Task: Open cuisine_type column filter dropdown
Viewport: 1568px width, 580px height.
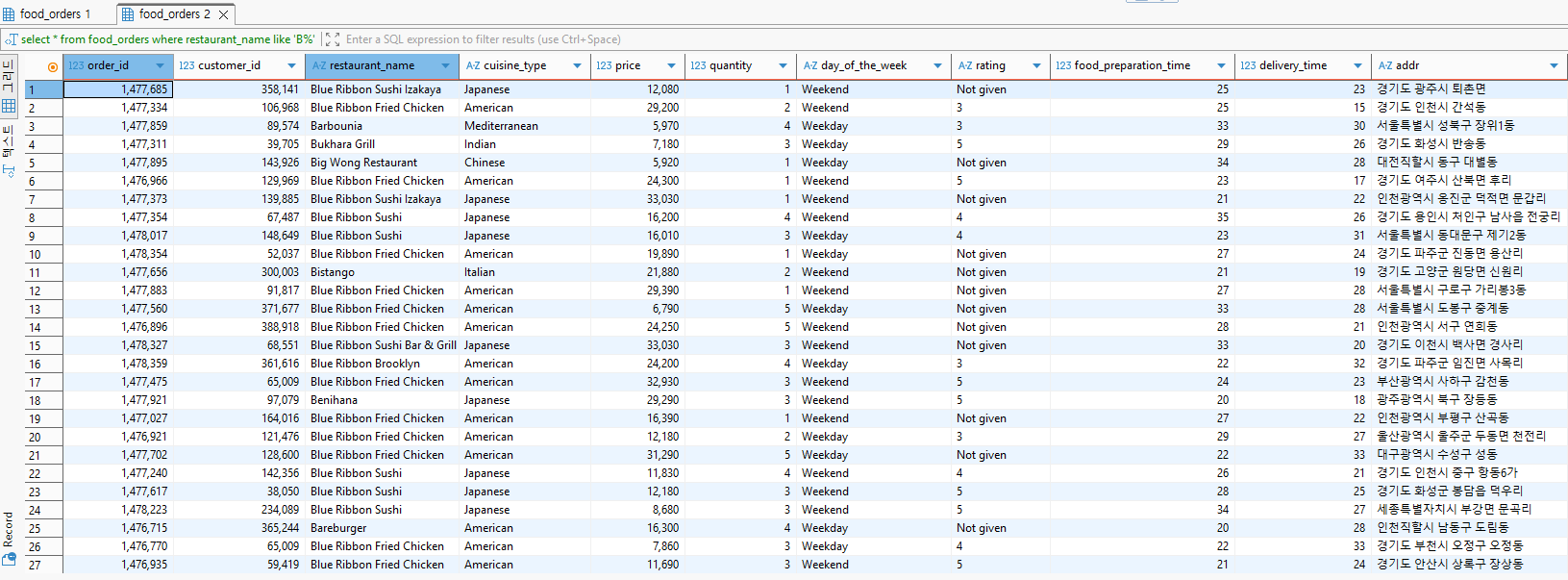Action: click(578, 65)
